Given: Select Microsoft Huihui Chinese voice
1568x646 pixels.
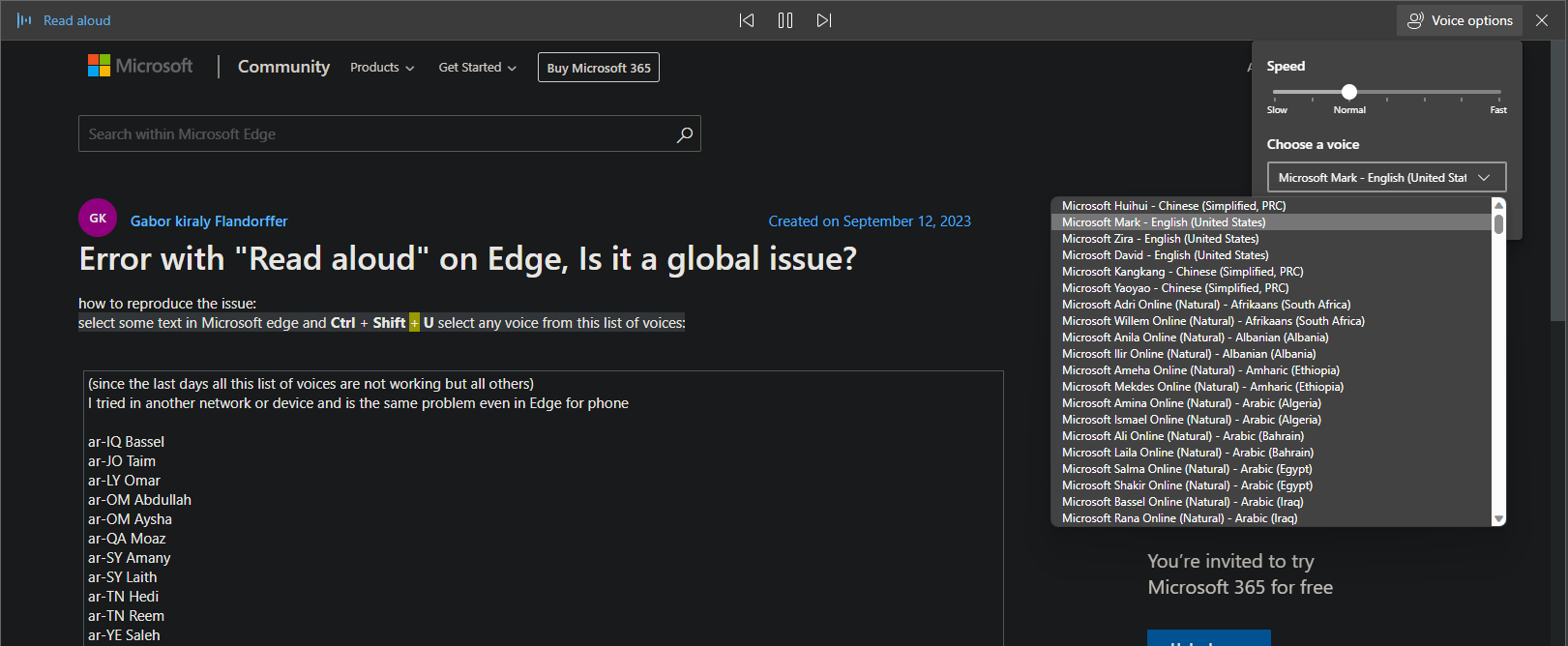Looking at the screenshot, I should coord(1273,206).
